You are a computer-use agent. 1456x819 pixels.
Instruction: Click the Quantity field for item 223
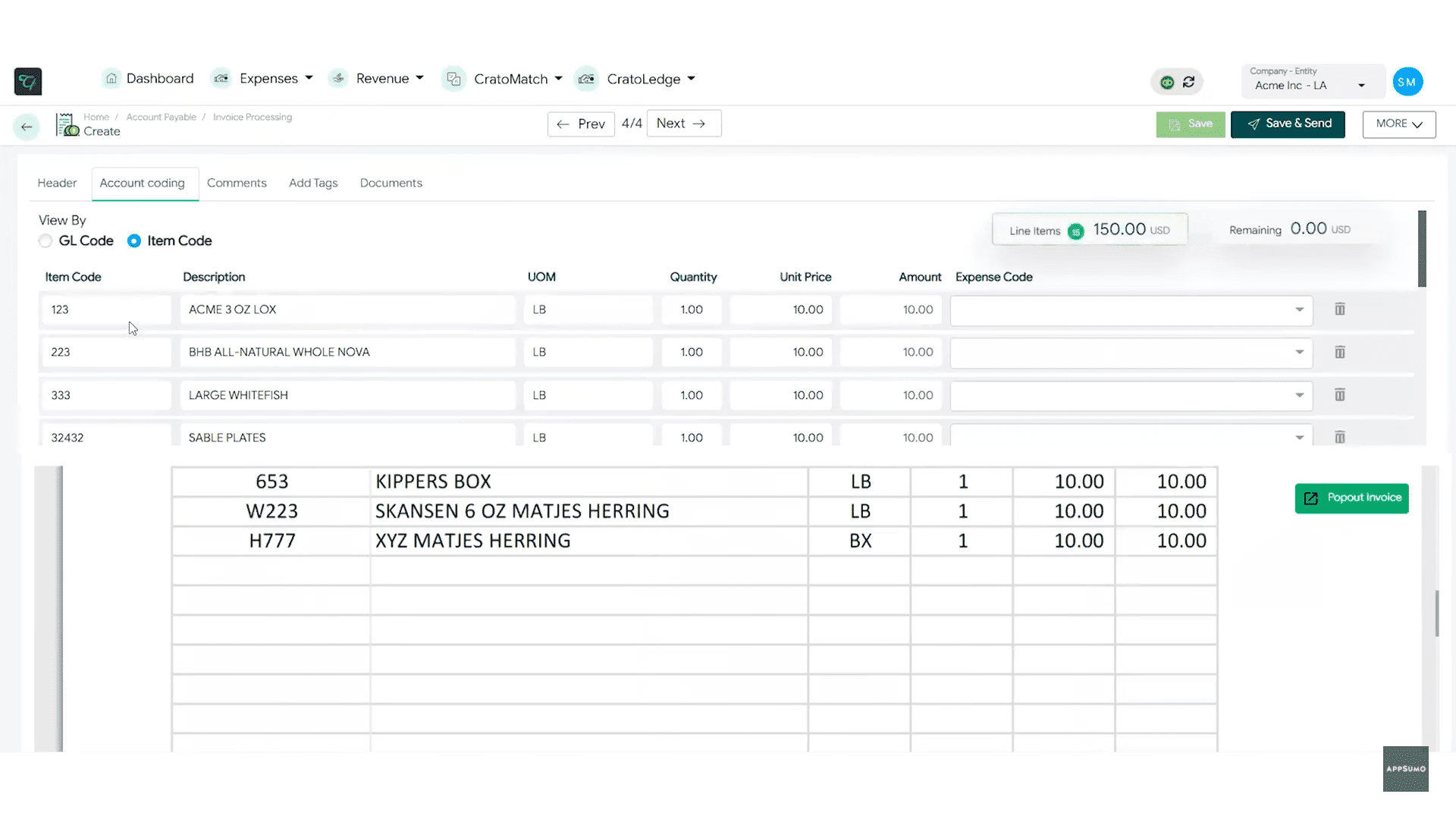point(691,352)
